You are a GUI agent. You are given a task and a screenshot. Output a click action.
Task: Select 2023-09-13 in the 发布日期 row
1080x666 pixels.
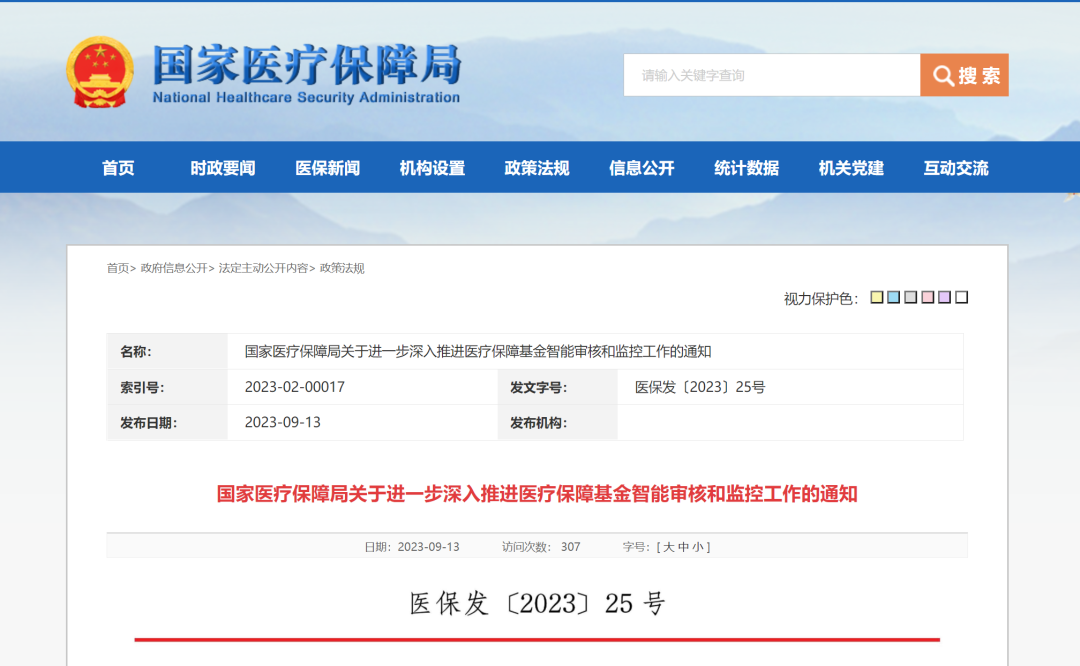pyautogui.click(x=282, y=422)
